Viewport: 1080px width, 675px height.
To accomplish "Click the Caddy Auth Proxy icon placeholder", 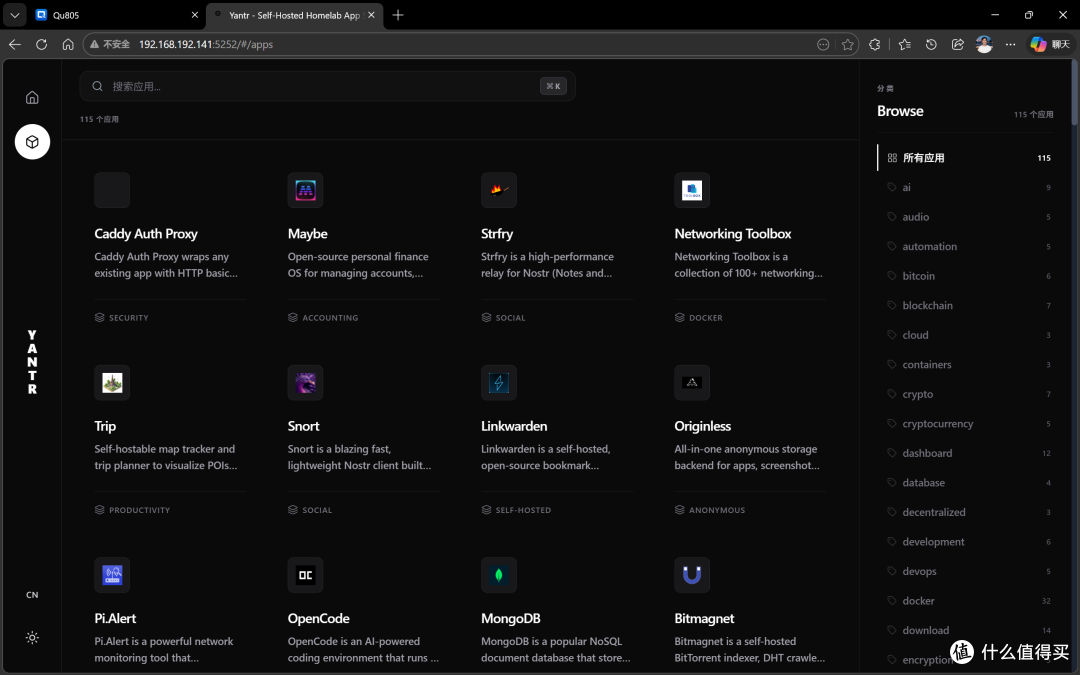I will pos(112,190).
